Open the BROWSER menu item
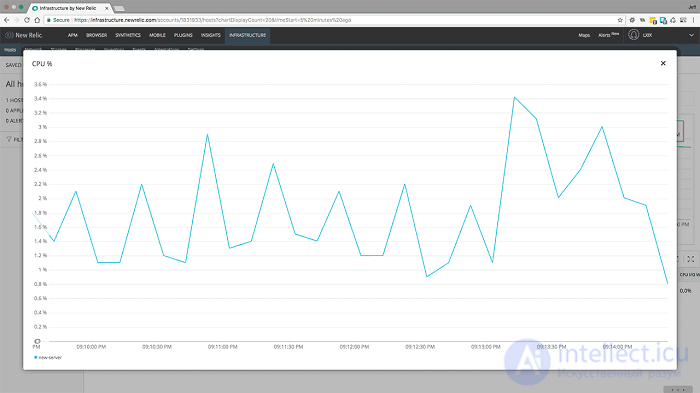 pyautogui.click(x=96, y=35)
